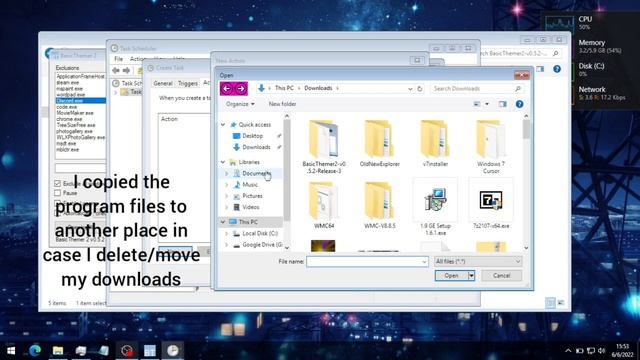Toggle the Pause checkbox in Basic Themer
The width and height of the screenshot is (640, 360).
[x=58, y=193]
